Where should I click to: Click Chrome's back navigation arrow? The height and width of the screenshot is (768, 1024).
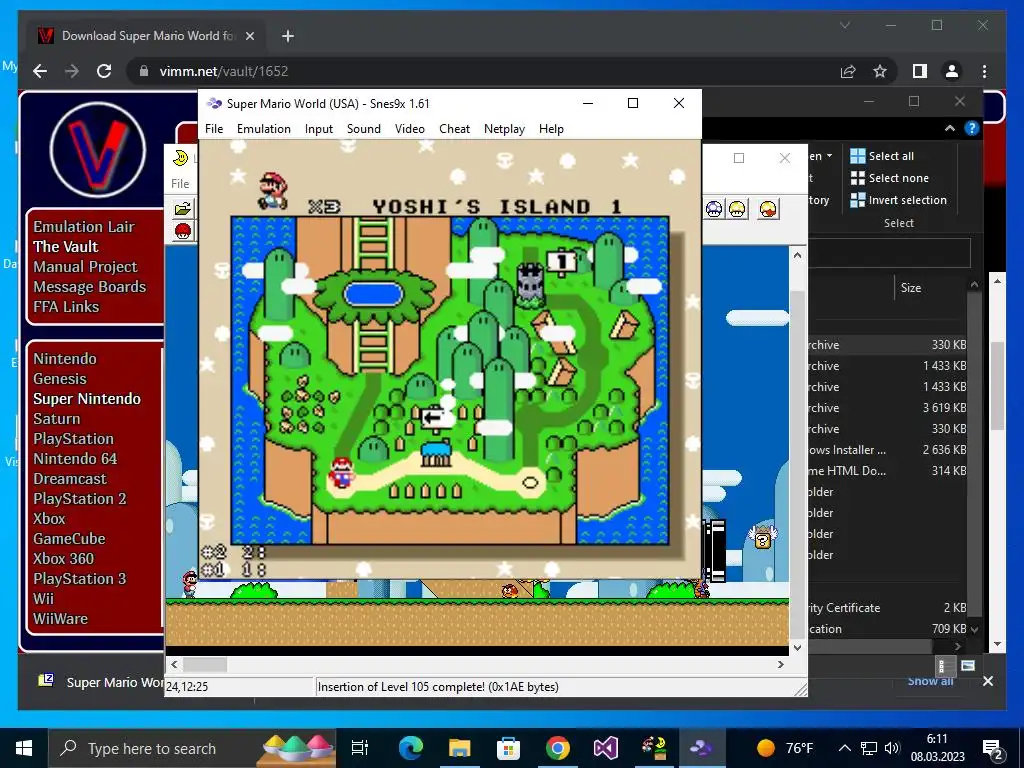[40, 71]
